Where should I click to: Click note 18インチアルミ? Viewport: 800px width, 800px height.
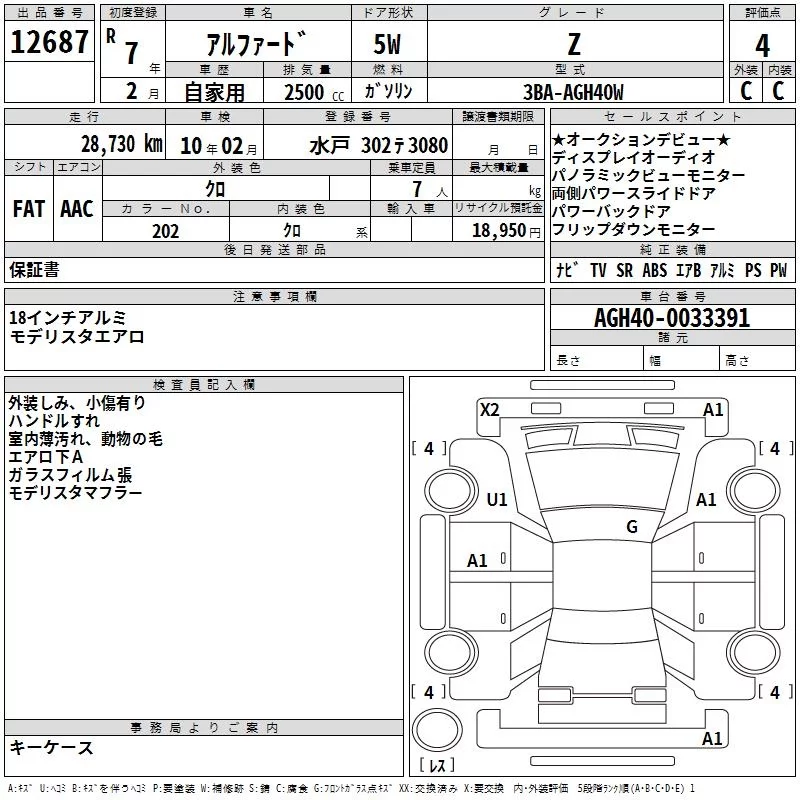click(x=67, y=318)
